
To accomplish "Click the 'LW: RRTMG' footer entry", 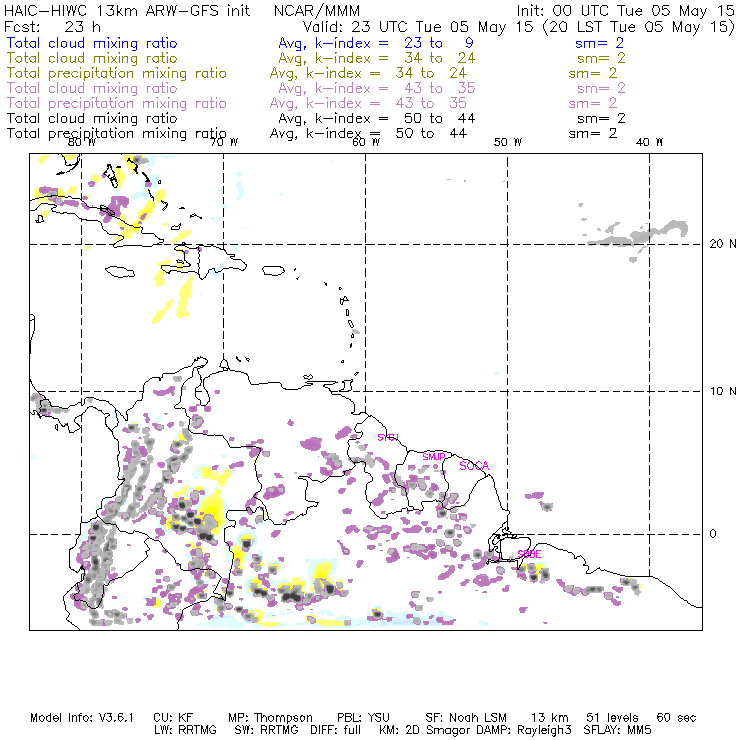I will pos(185,730).
